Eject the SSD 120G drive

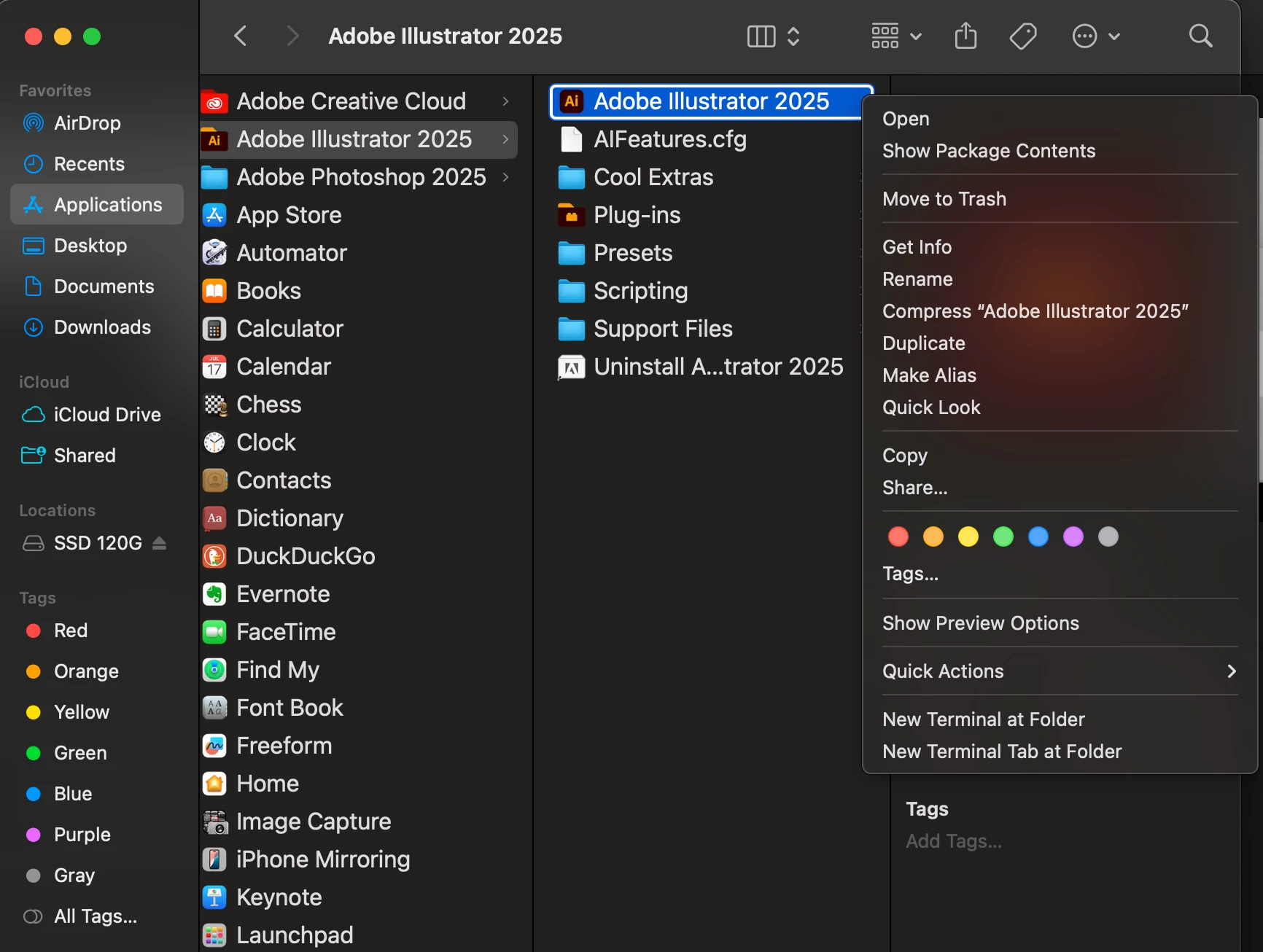[160, 543]
